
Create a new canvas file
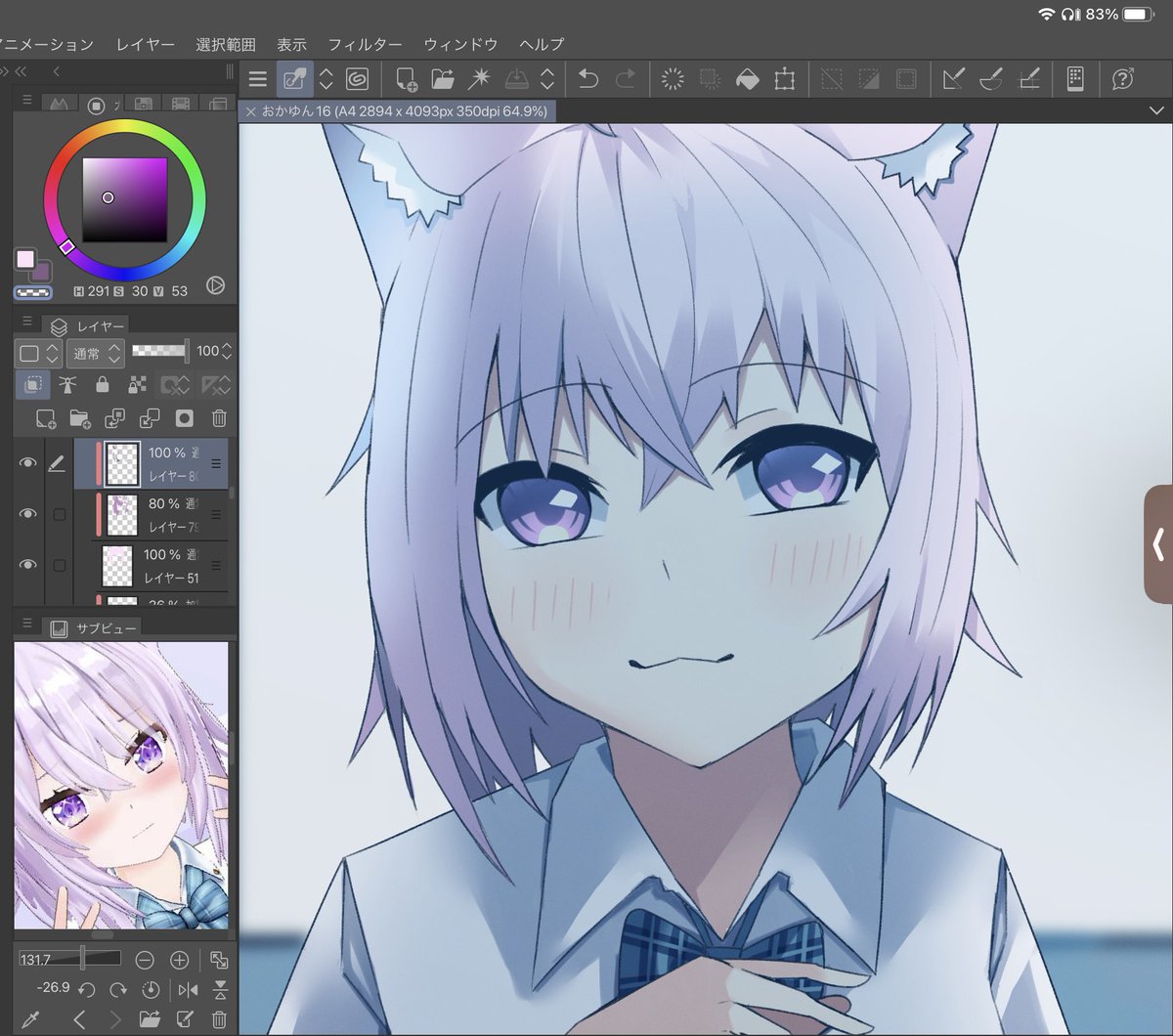click(406, 79)
